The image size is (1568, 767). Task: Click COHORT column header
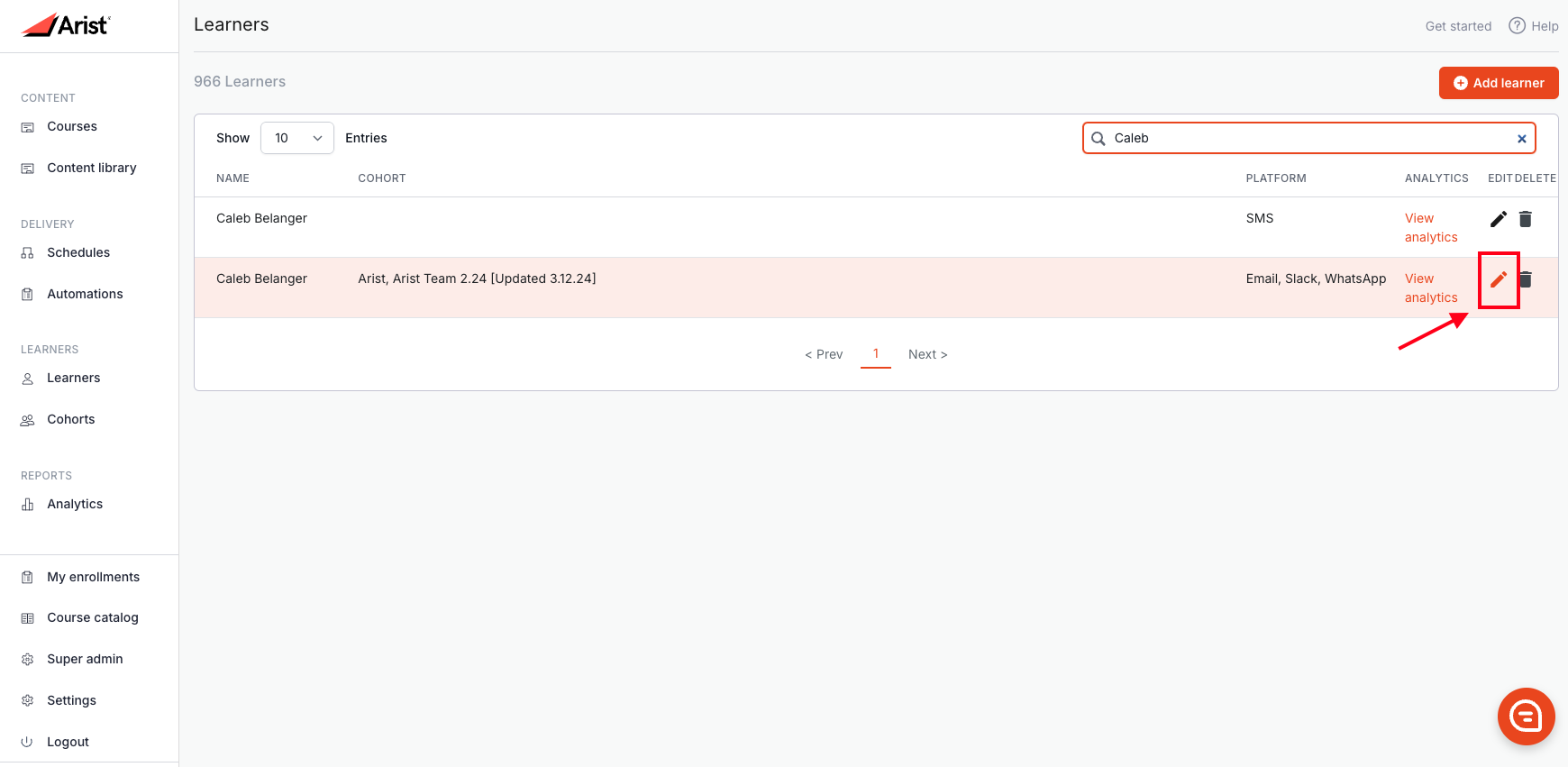point(382,178)
